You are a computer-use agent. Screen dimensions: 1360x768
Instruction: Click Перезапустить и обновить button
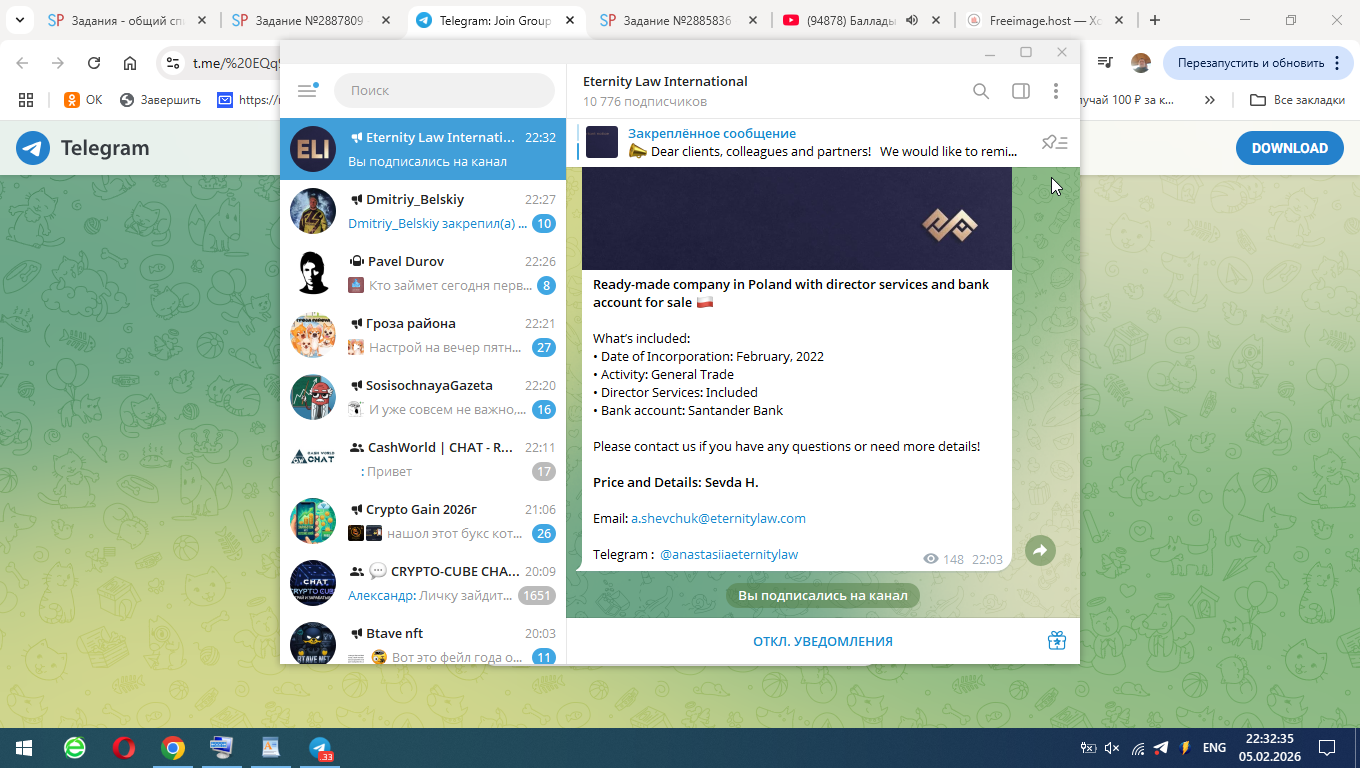click(1257, 62)
